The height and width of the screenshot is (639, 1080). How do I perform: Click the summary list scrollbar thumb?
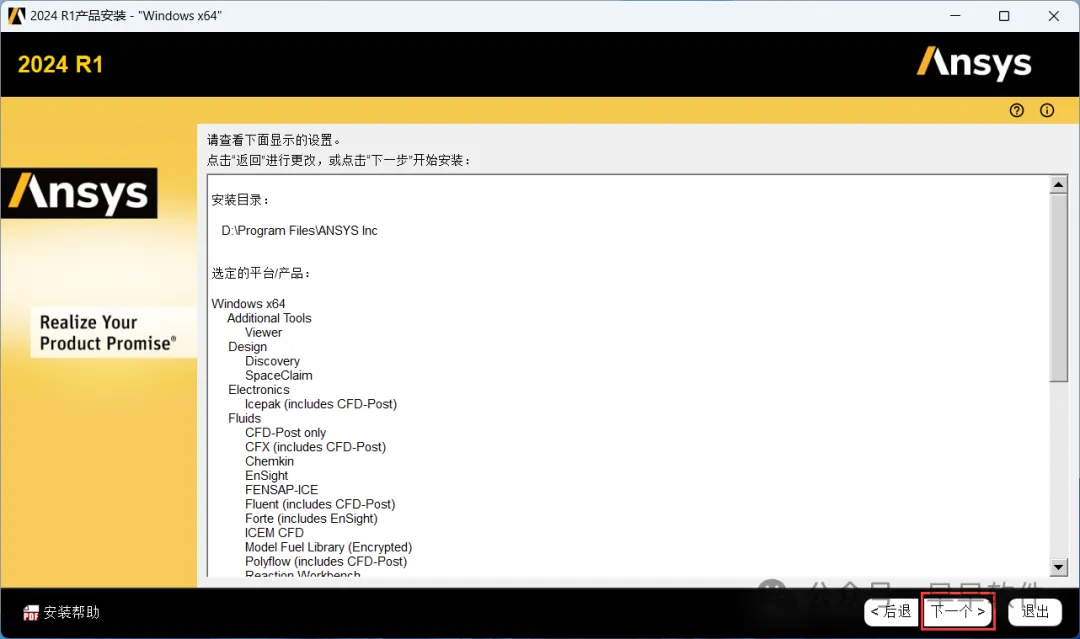point(1059,288)
